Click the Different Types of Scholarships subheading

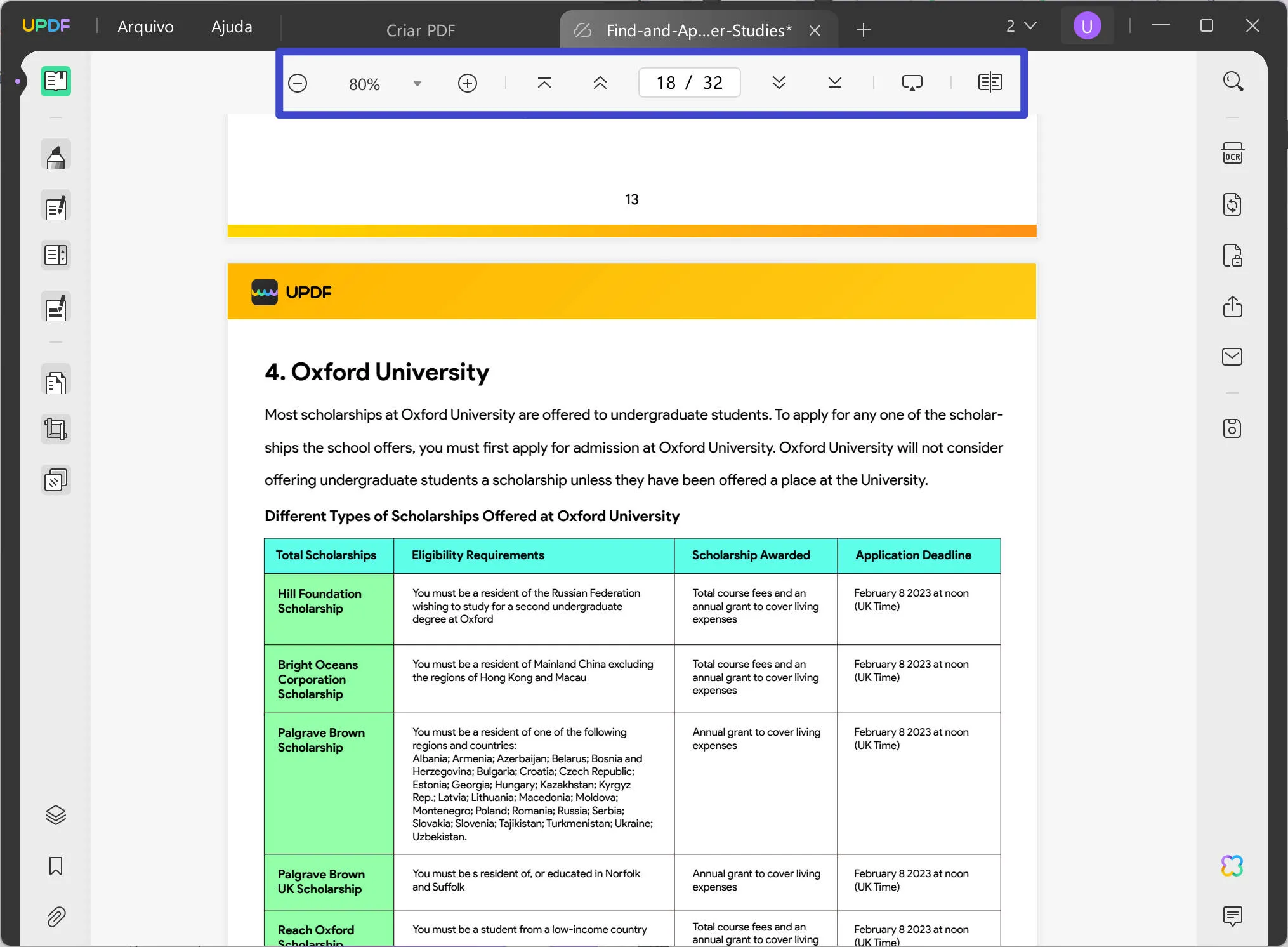point(472,516)
